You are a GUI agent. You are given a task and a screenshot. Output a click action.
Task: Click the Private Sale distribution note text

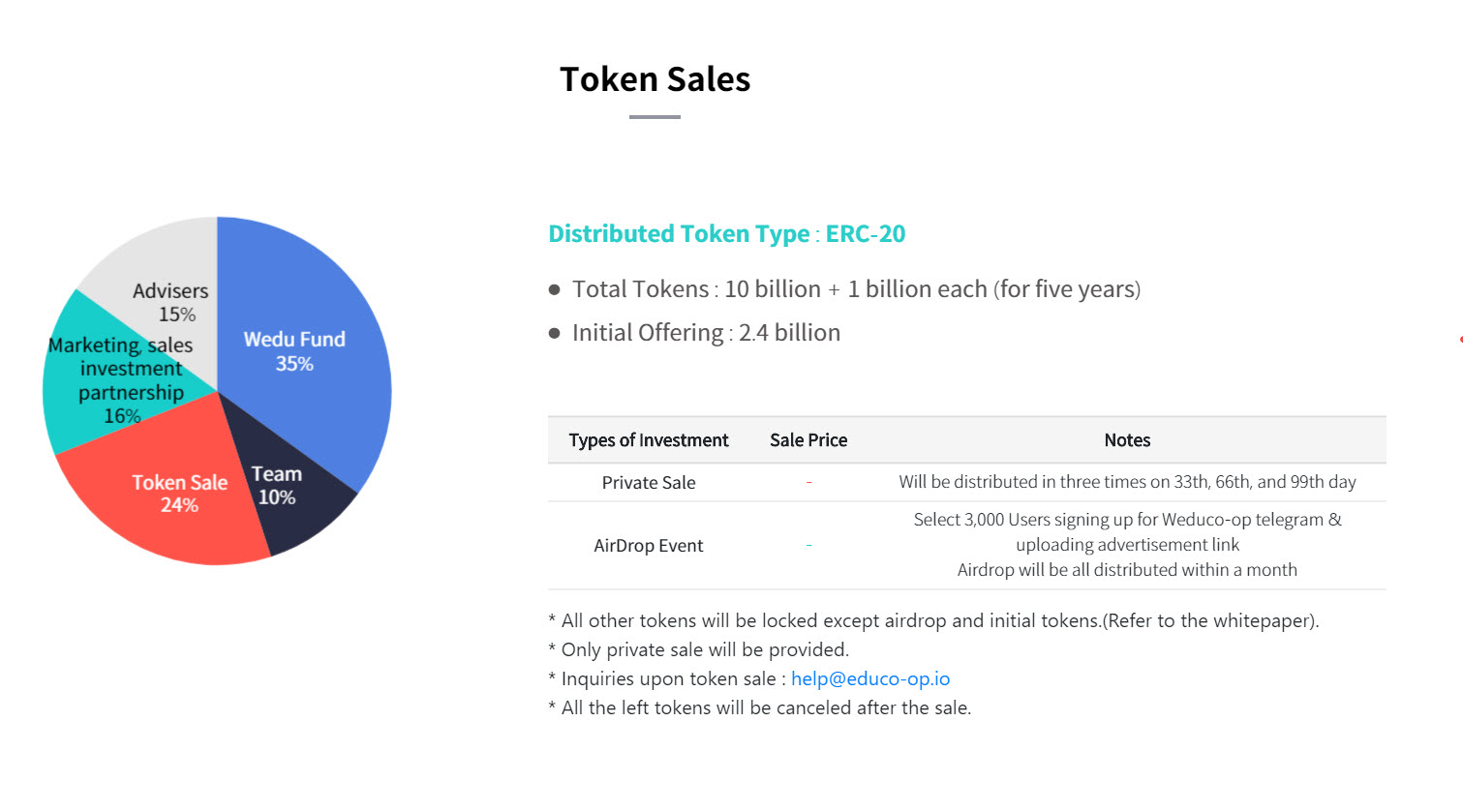[1127, 482]
